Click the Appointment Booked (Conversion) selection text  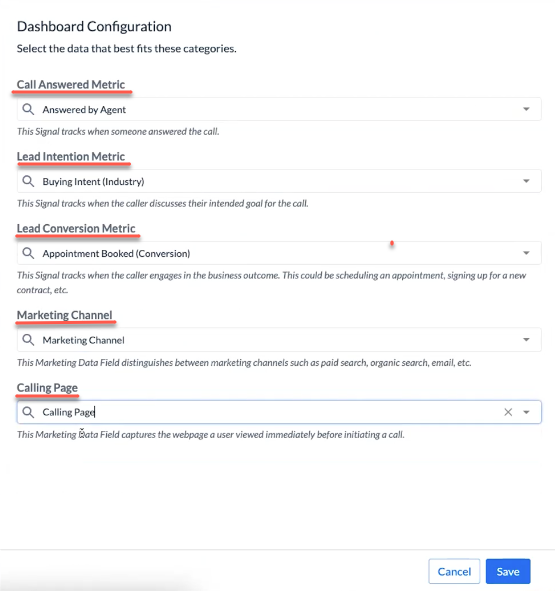[116, 253]
